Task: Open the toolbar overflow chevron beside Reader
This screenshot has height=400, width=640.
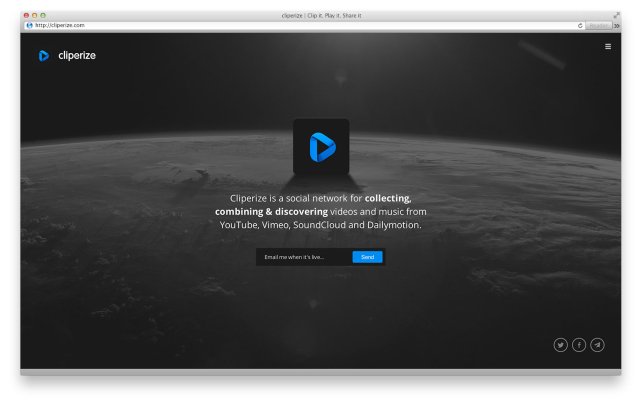Action: [616, 25]
